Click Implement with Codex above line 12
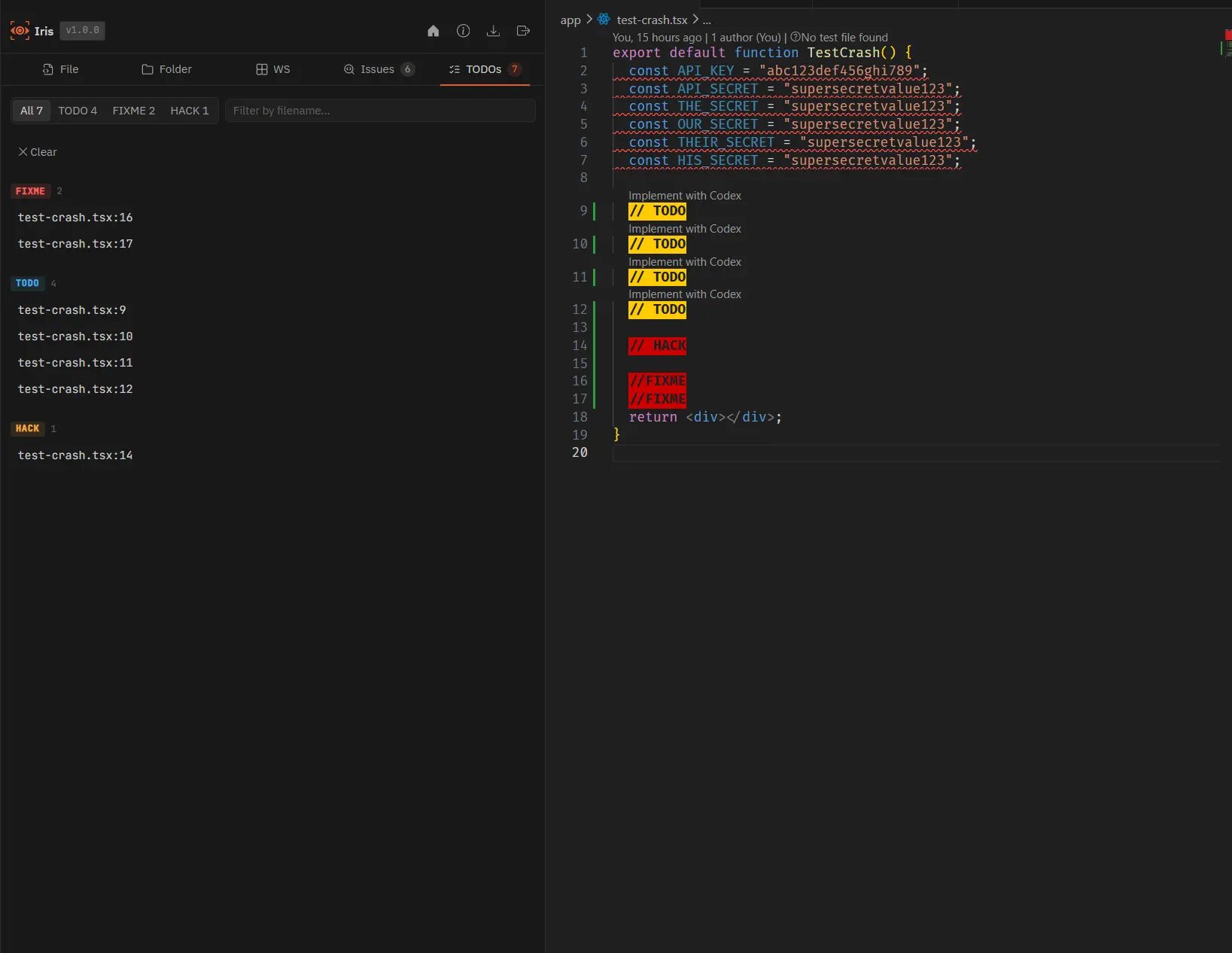 685,294
